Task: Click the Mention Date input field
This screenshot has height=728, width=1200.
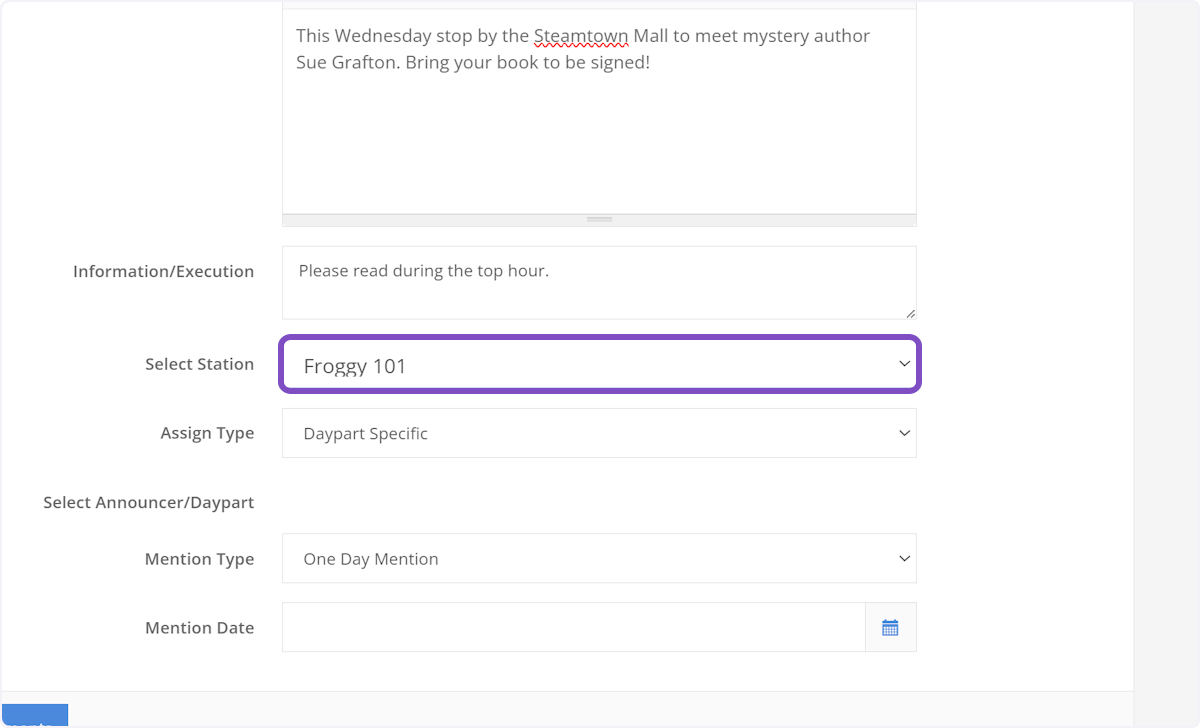Action: point(573,627)
